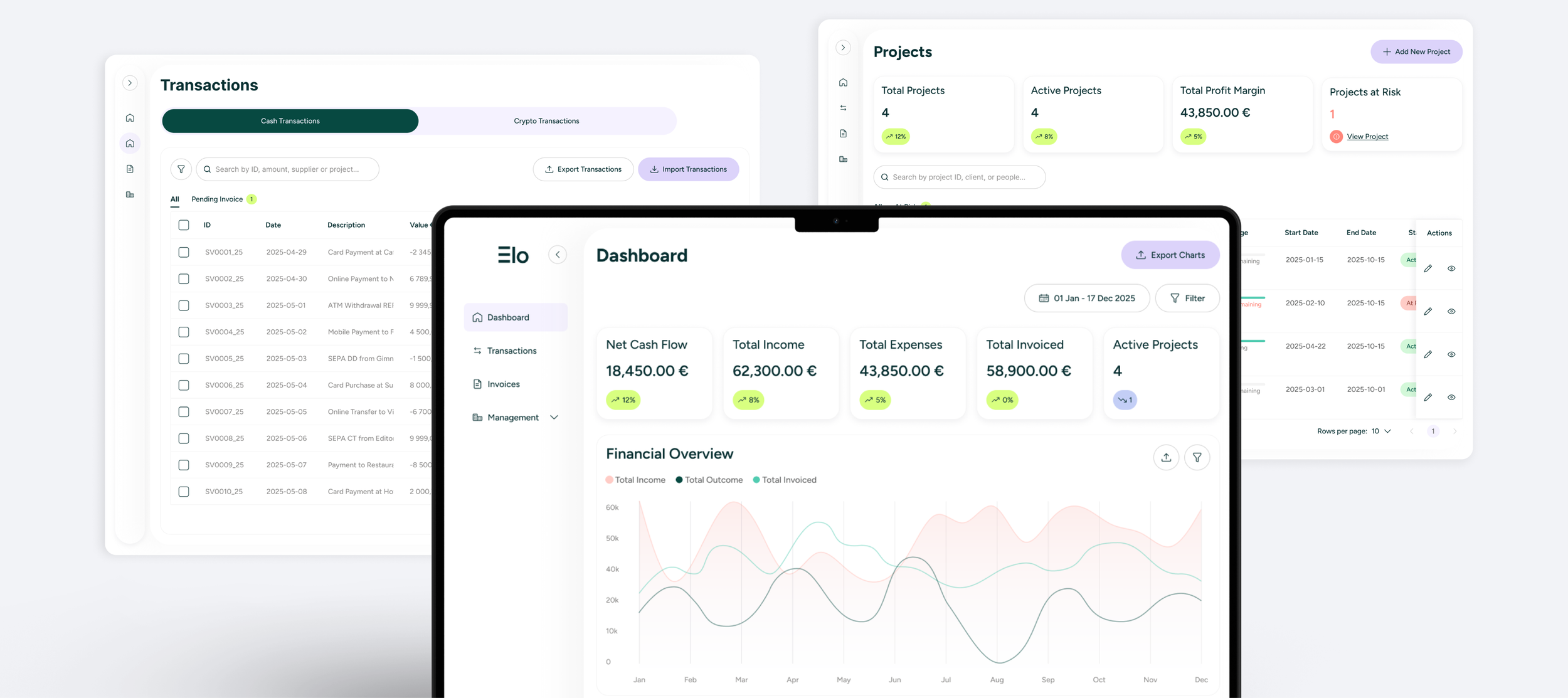The height and width of the screenshot is (698, 1568).
Task: Click the project search input field
Action: click(959, 177)
